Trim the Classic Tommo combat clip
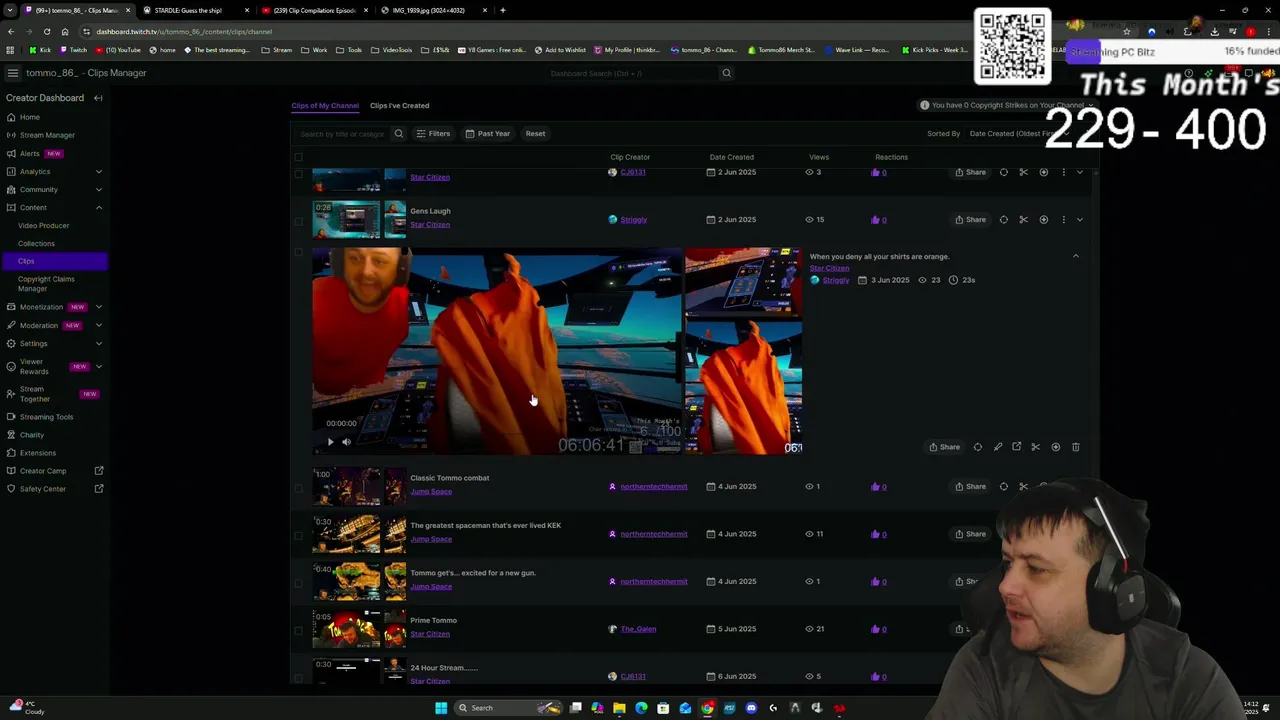The image size is (1280, 720). click(1023, 486)
